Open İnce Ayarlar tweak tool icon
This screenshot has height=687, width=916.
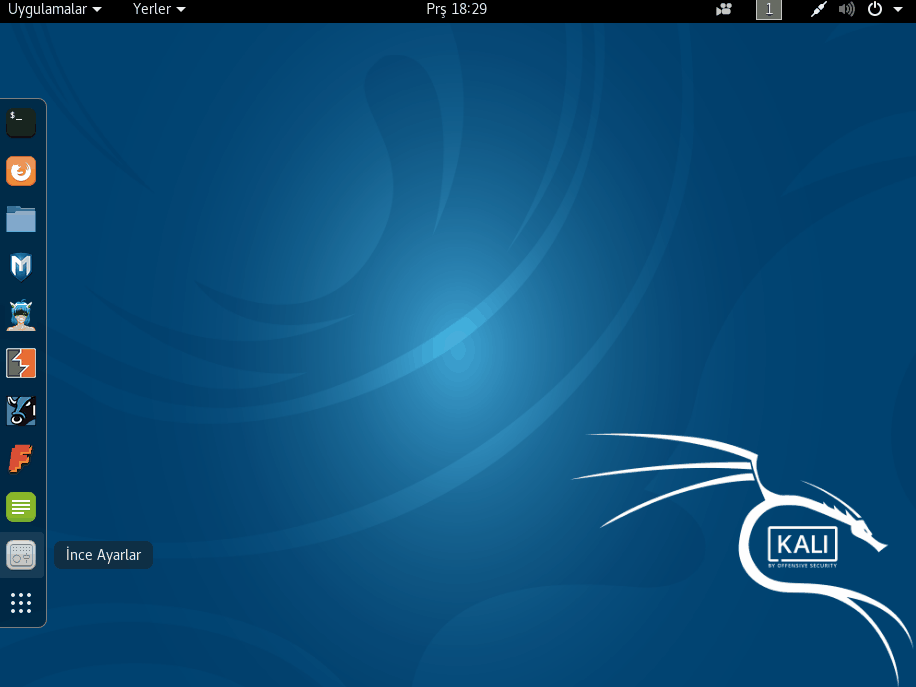[21, 555]
